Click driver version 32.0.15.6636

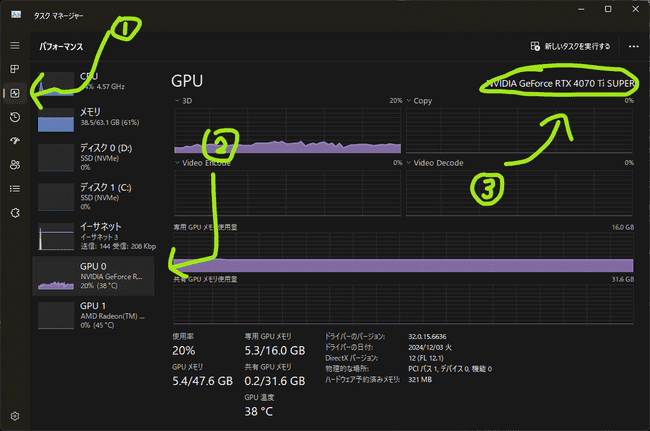(x=427, y=337)
